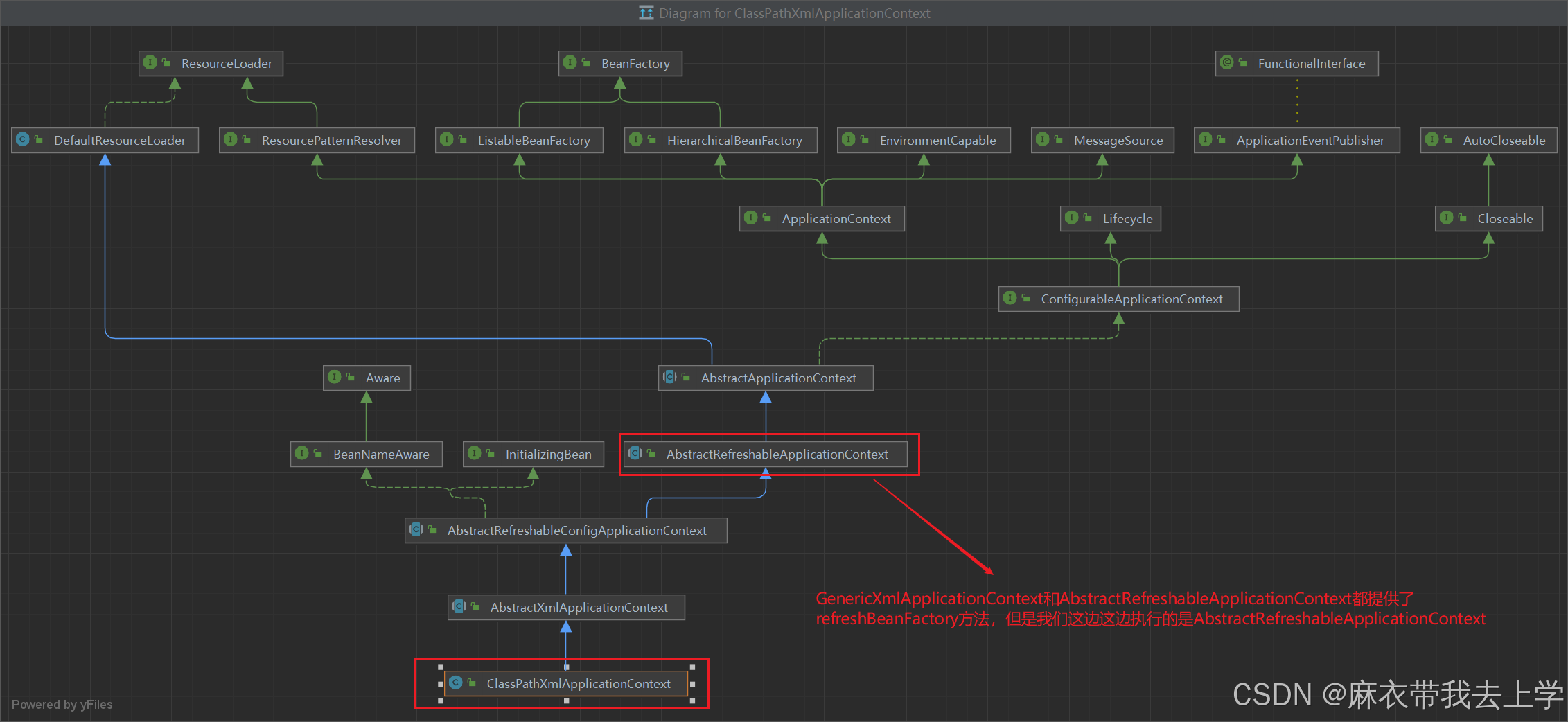Click interface icon on ConfigurableApplicationContext node
The image size is (1568, 722).
tap(1010, 298)
